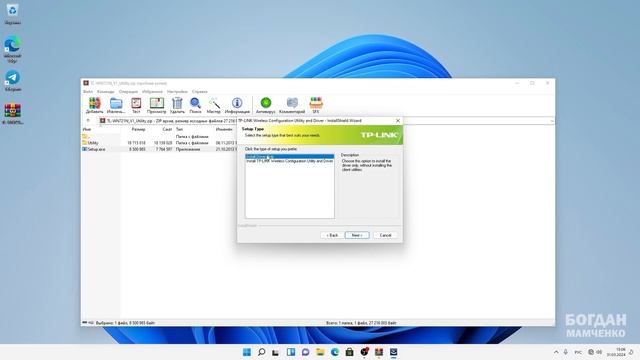640x360 pixels.
Task: Click the microphone tray icon
Action: click(x=566, y=352)
